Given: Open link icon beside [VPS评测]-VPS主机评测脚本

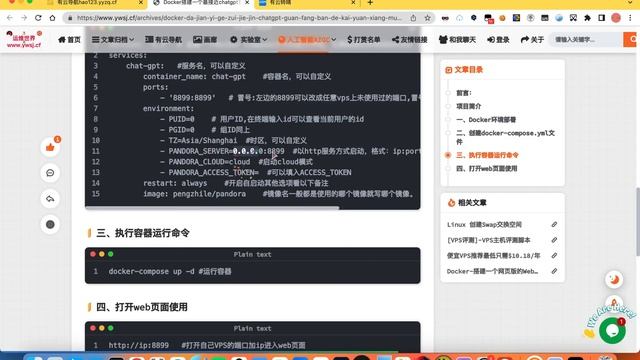Looking at the screenshot, I should tap(554, 240).
